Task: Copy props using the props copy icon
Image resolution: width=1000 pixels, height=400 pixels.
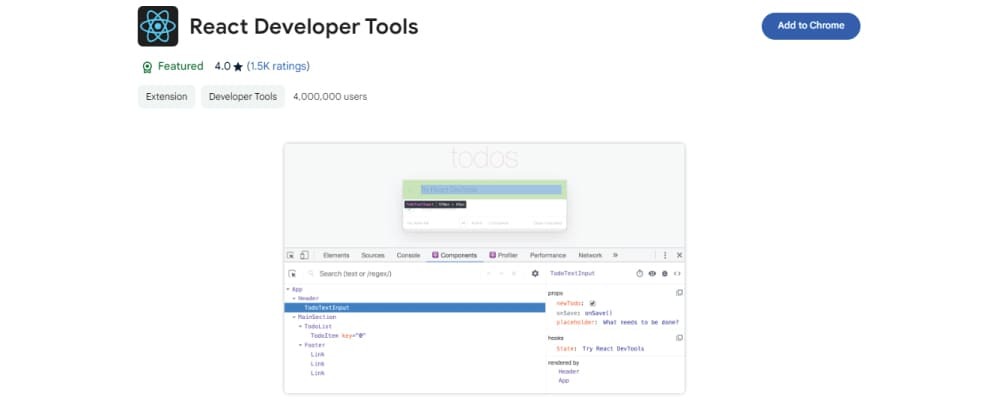Action: (679, 292)
